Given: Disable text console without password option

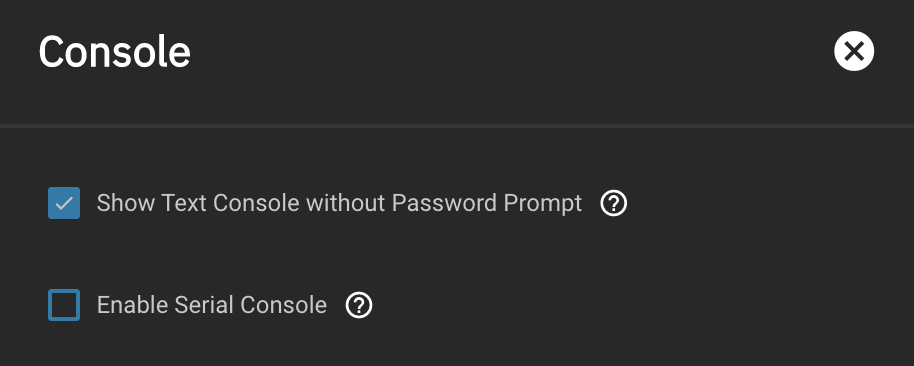Looking at the screenshot, I should coord(64,203).
